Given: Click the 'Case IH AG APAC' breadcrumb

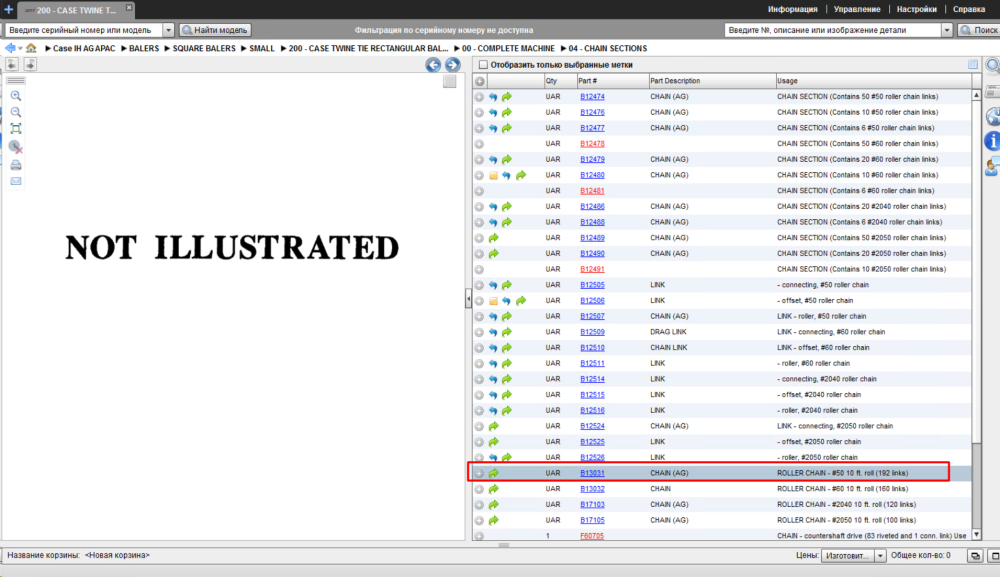Looking at the screenshot, I should tap(84, 48).
